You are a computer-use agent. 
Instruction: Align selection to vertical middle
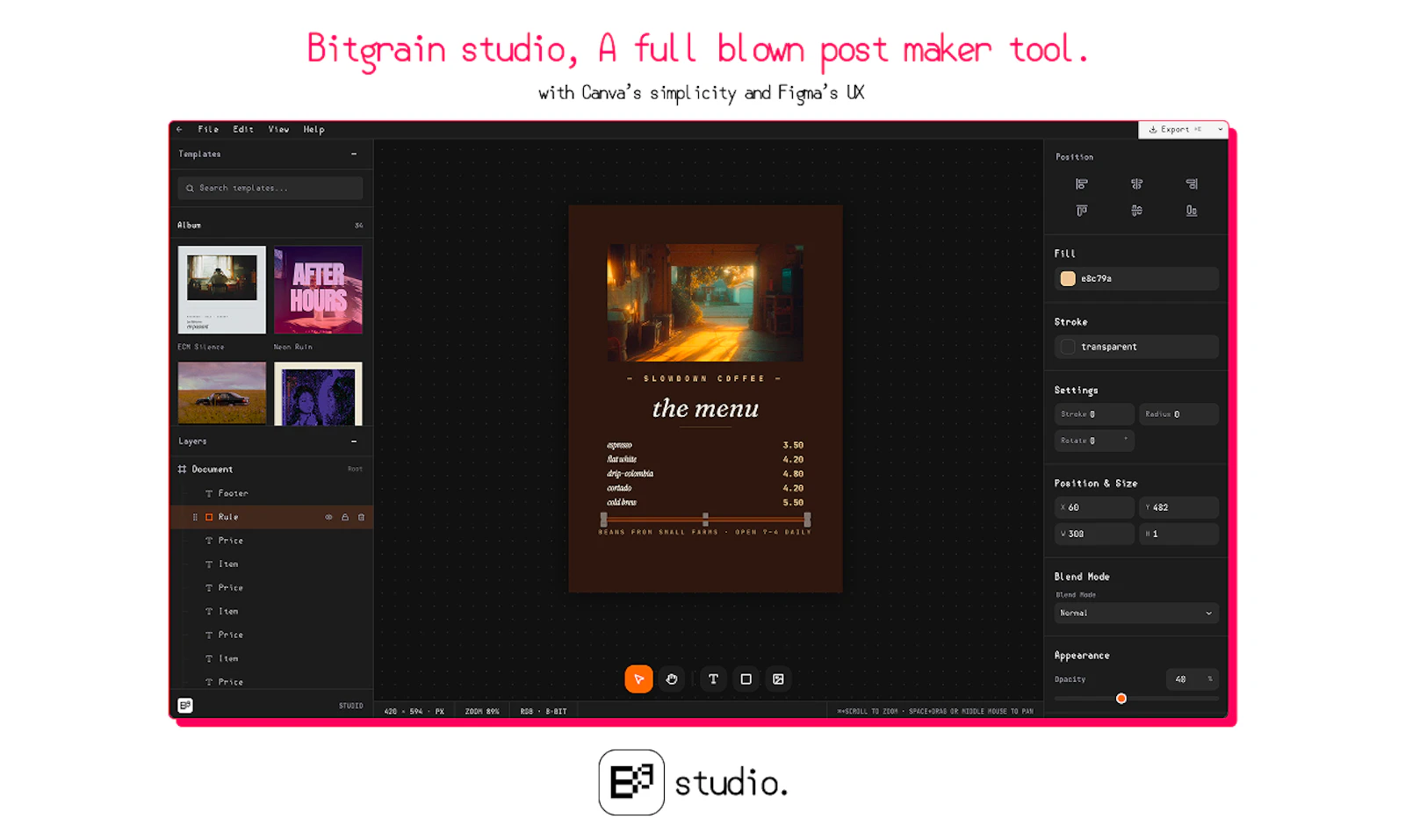pyautogui.click(x=1136, y=211)
